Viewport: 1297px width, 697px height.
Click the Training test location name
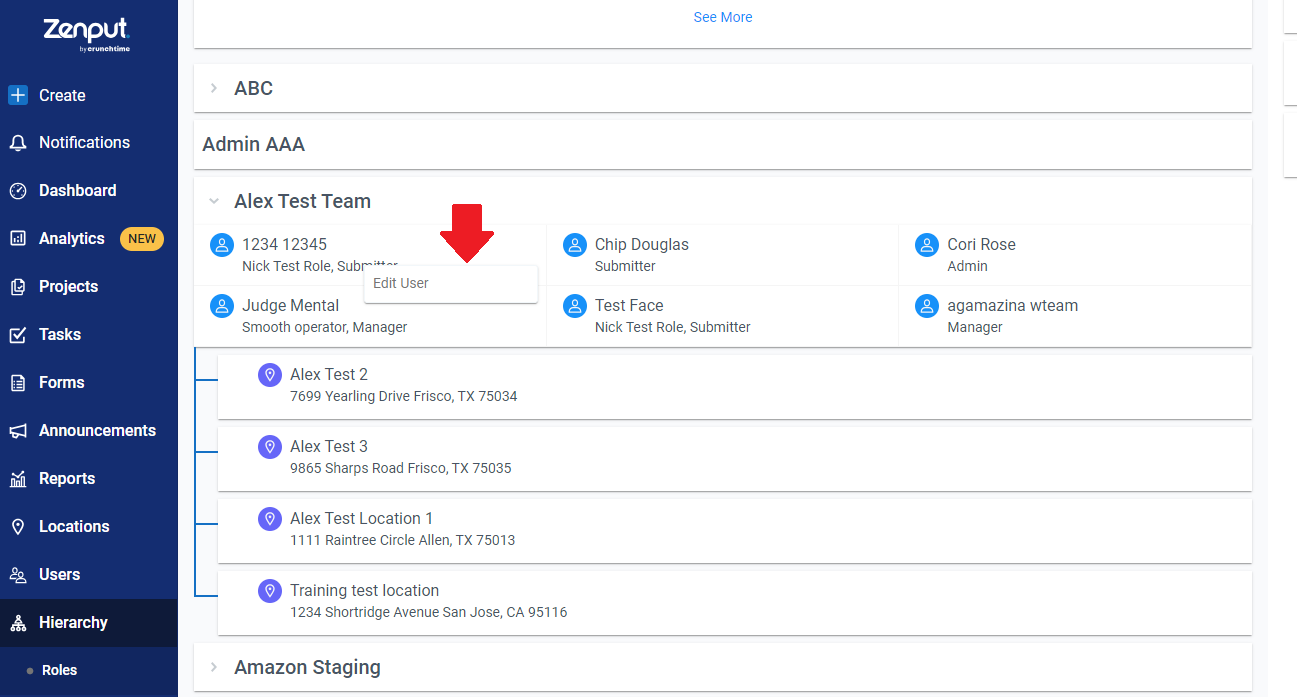(364, 590)
